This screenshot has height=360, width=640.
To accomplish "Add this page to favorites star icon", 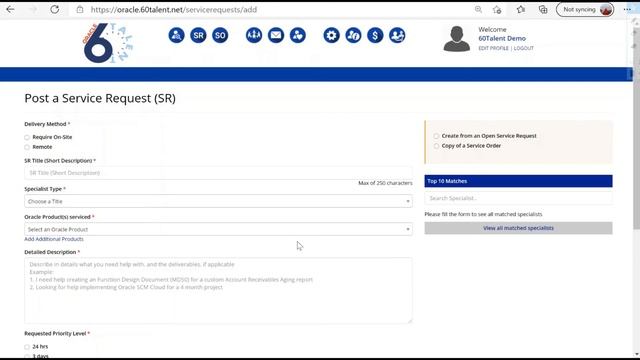I will tap(497, 9).
